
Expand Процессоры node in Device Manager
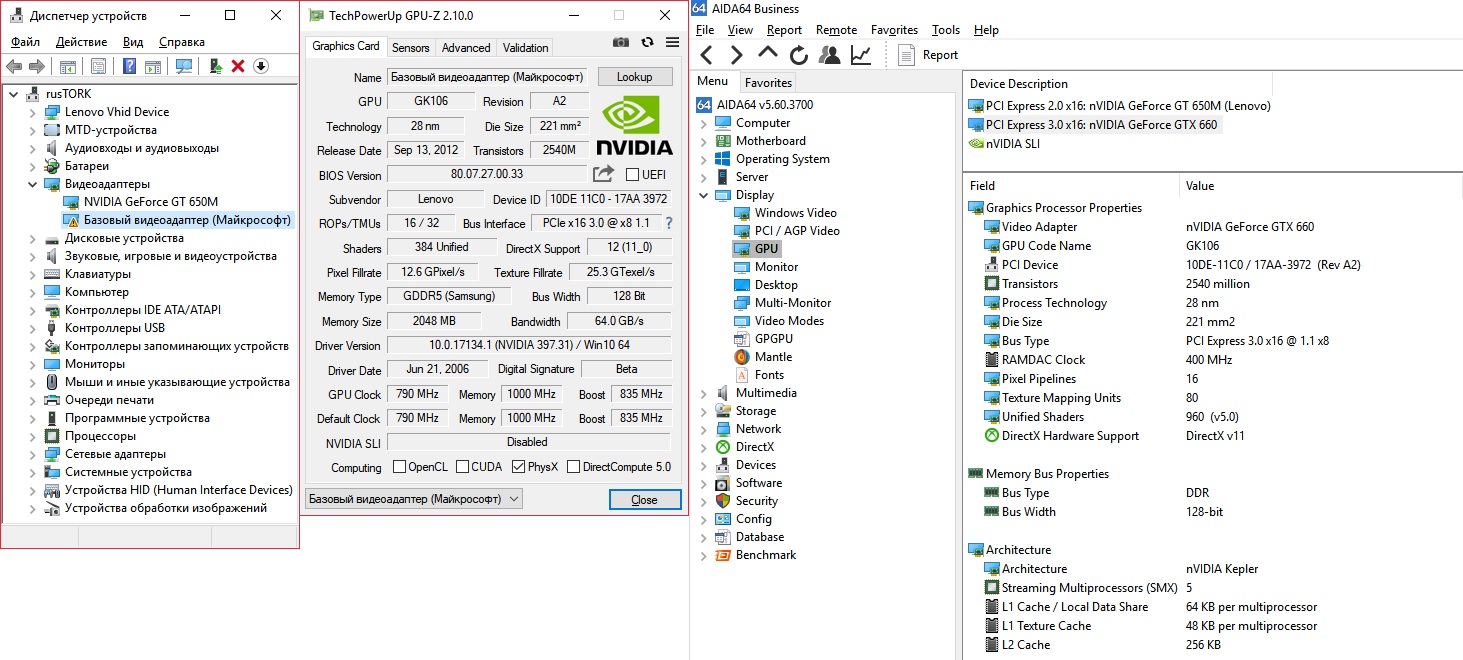point(32,436)
